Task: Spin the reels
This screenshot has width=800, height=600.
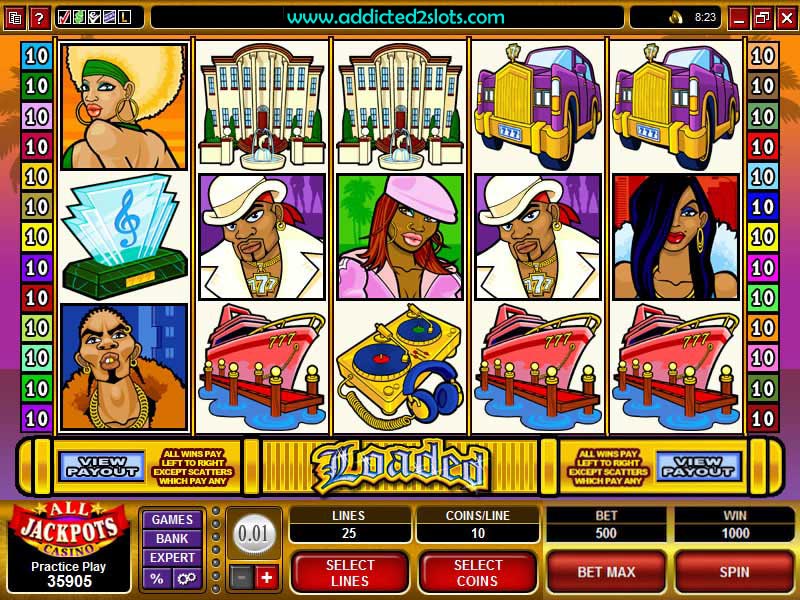Action: [734, 572]
